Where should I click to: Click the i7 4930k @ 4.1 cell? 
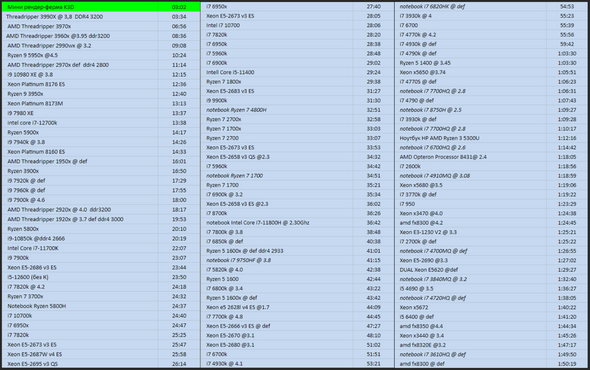[277, 364]
